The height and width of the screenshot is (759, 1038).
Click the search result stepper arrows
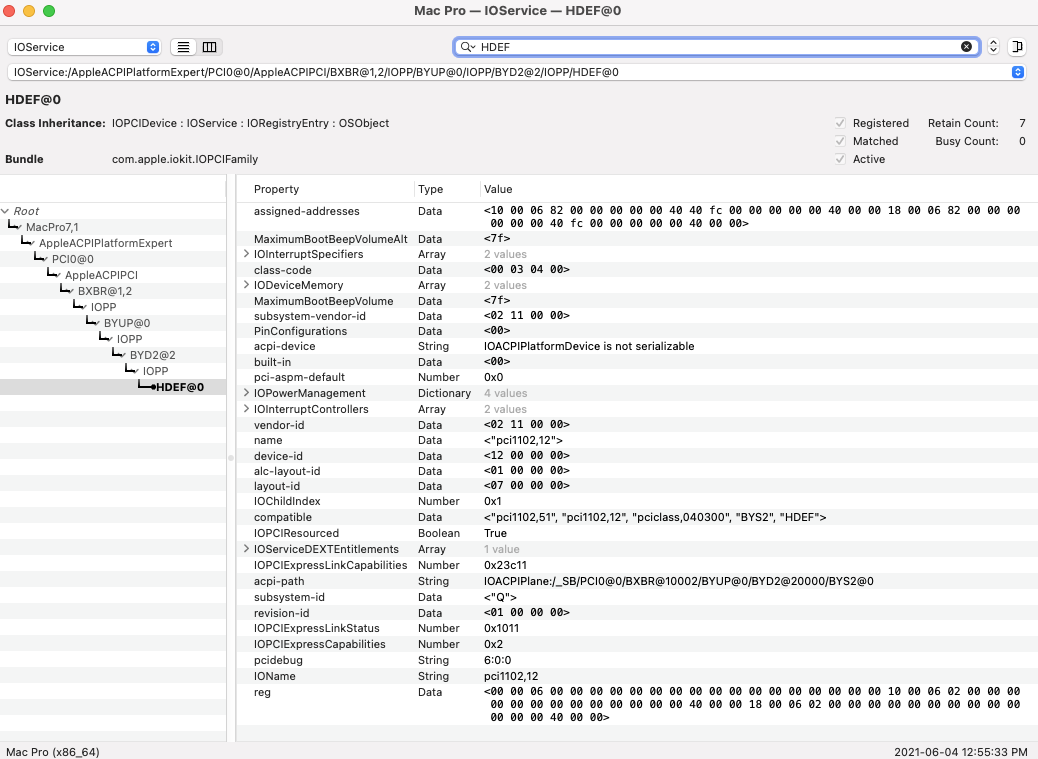[993, 47]
